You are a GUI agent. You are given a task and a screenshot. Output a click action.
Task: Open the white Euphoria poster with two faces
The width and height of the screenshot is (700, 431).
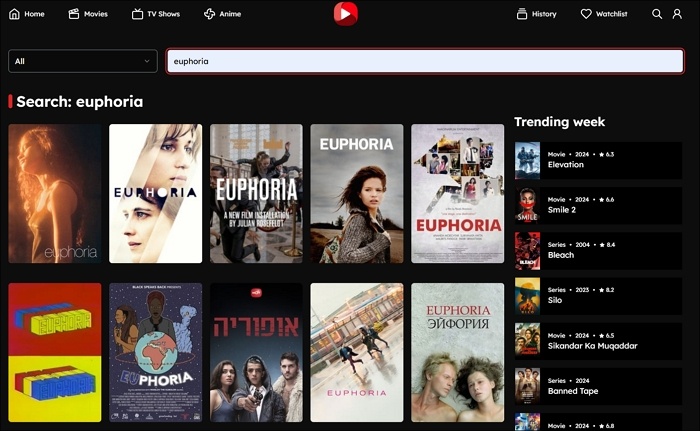[155, 193]
